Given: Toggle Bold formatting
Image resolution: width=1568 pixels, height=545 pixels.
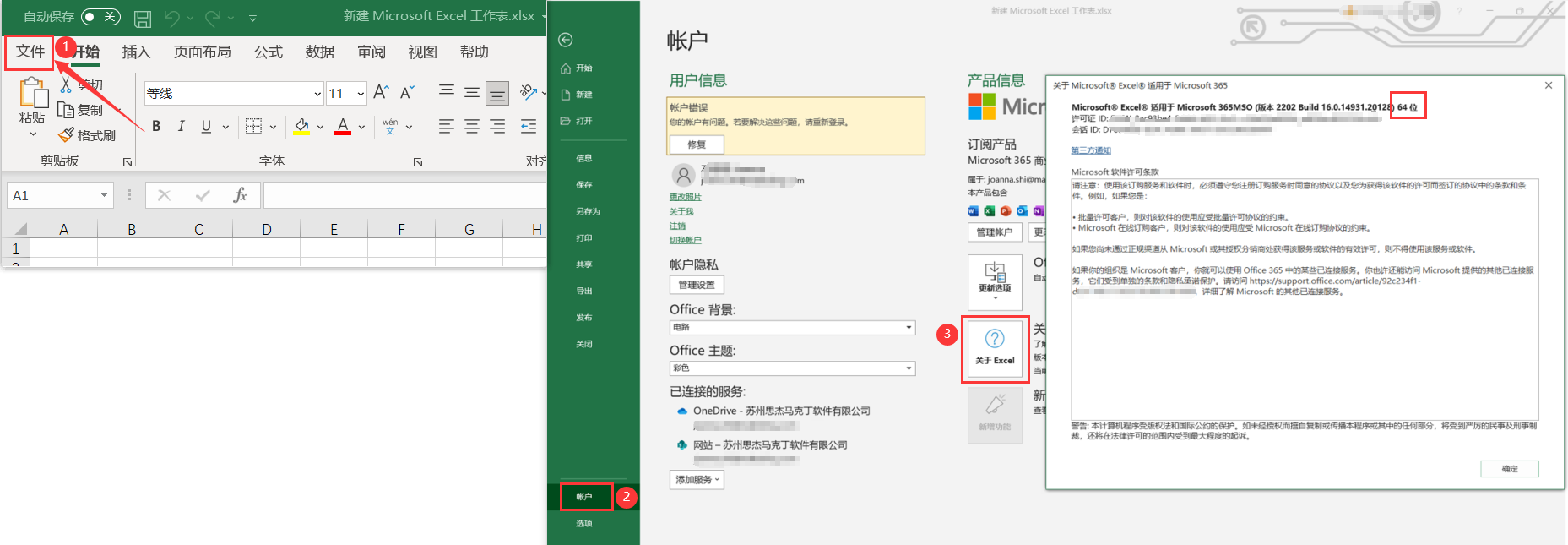Looking at the screenshot, I should [156, 127].
